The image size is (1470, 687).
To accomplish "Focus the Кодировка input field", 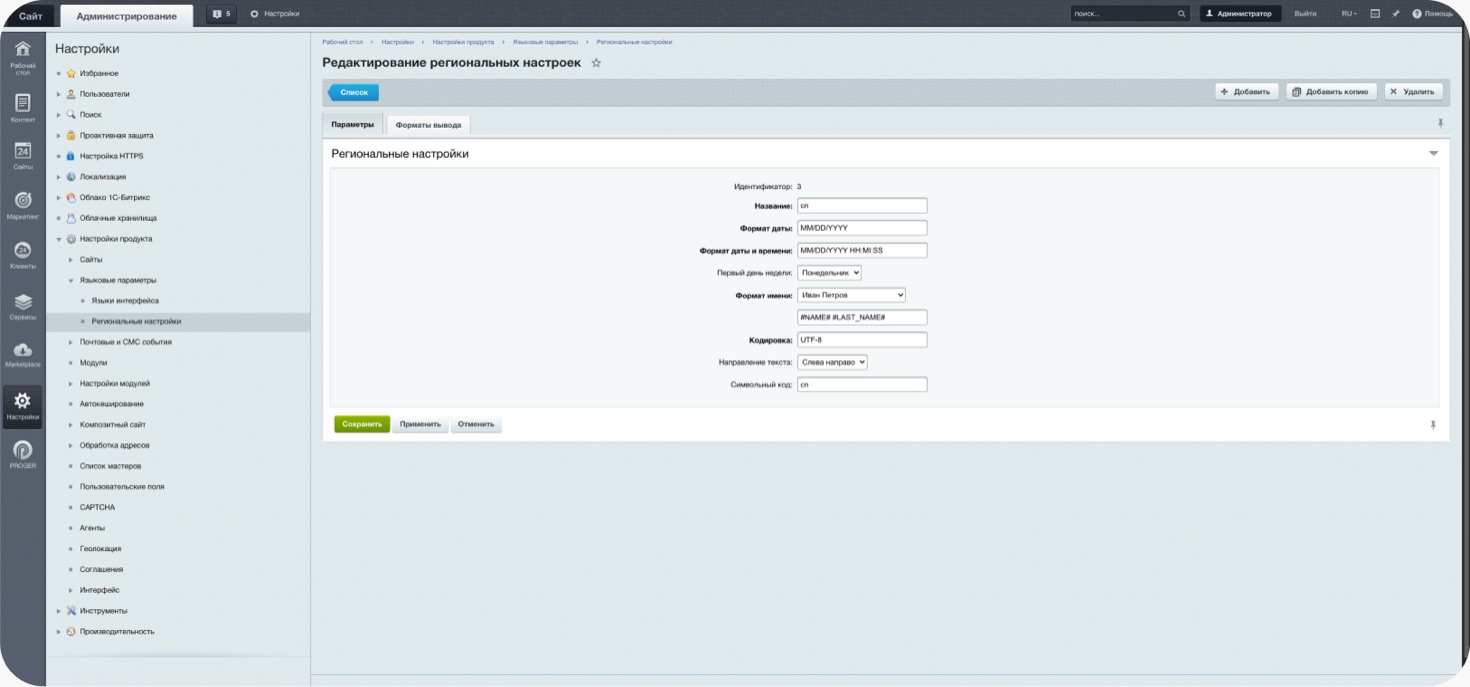I will point(862,340).
